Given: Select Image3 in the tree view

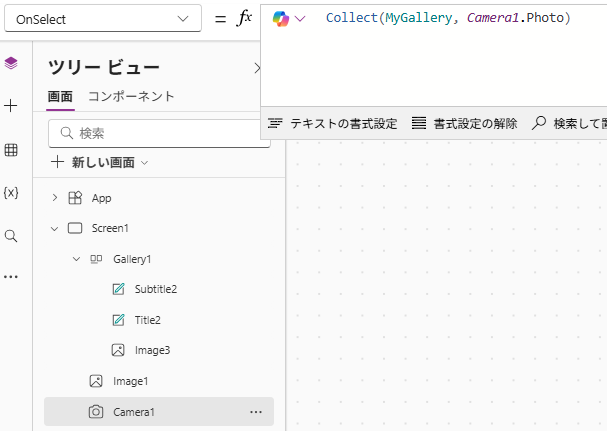Looking at the screenshot, I should (x=153, y=350).
